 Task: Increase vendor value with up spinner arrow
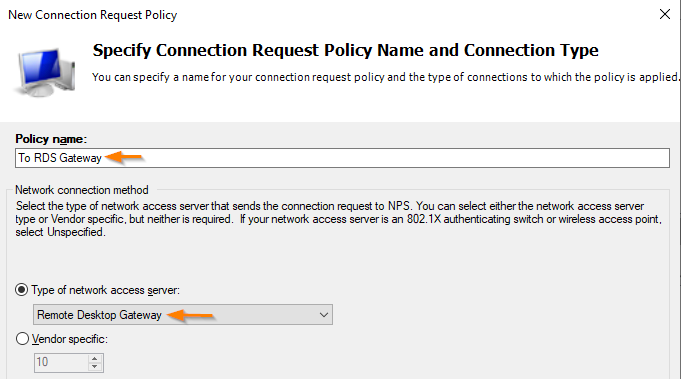coord(95,359)
